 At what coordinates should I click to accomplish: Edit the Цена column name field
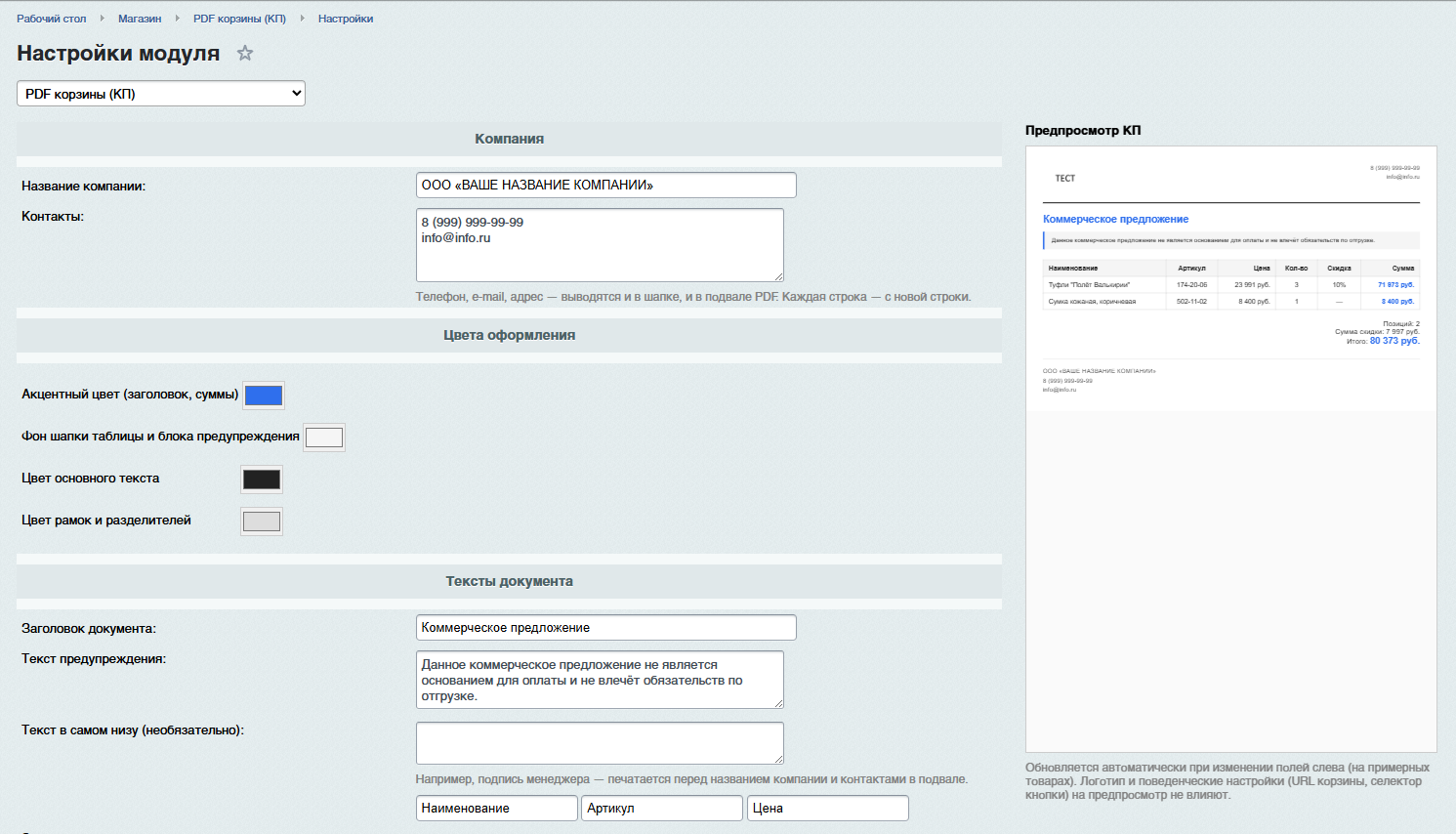(828, 808)
